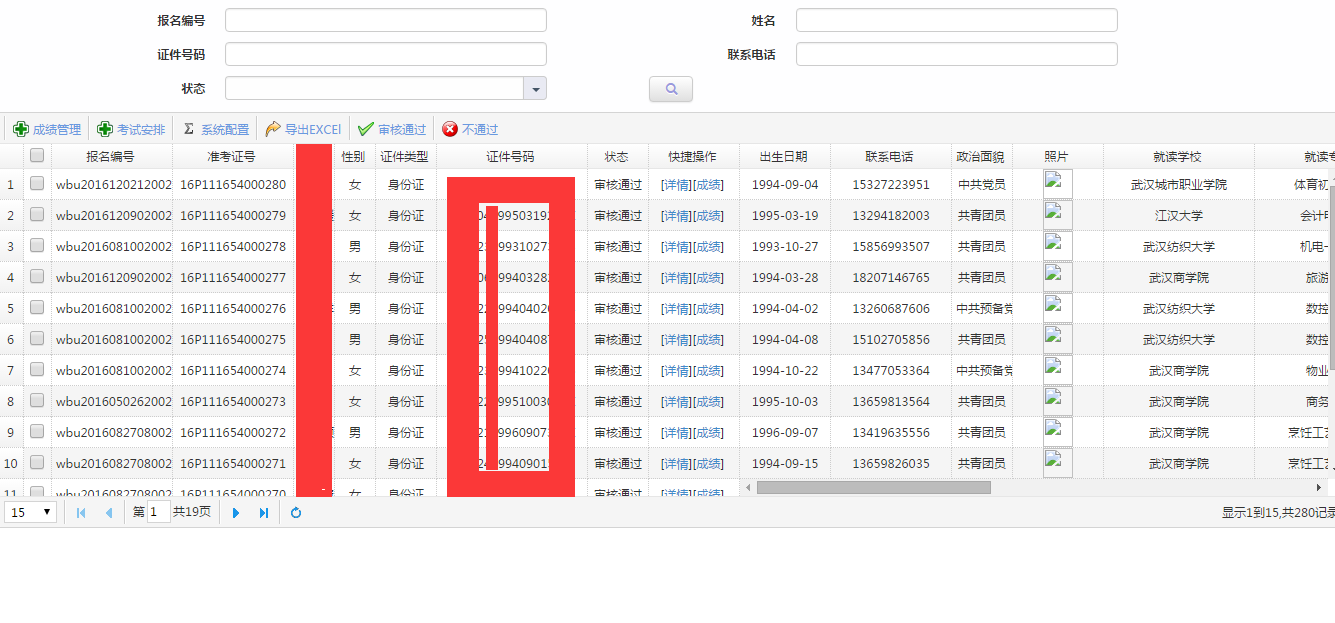The height and width of the screenshot is (623, 1335).
Task: Click the horizontal scrollbar in the table
Action: [x=873, y=487]
